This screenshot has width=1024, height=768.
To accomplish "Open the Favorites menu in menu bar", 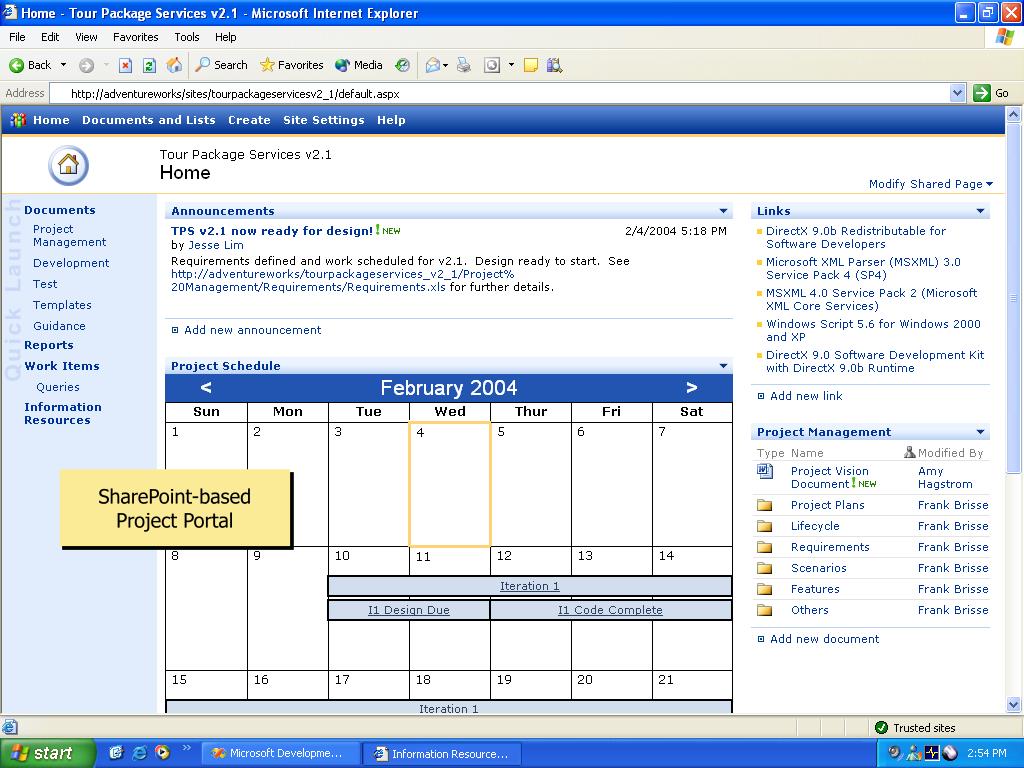I will [x=135, y=37].
